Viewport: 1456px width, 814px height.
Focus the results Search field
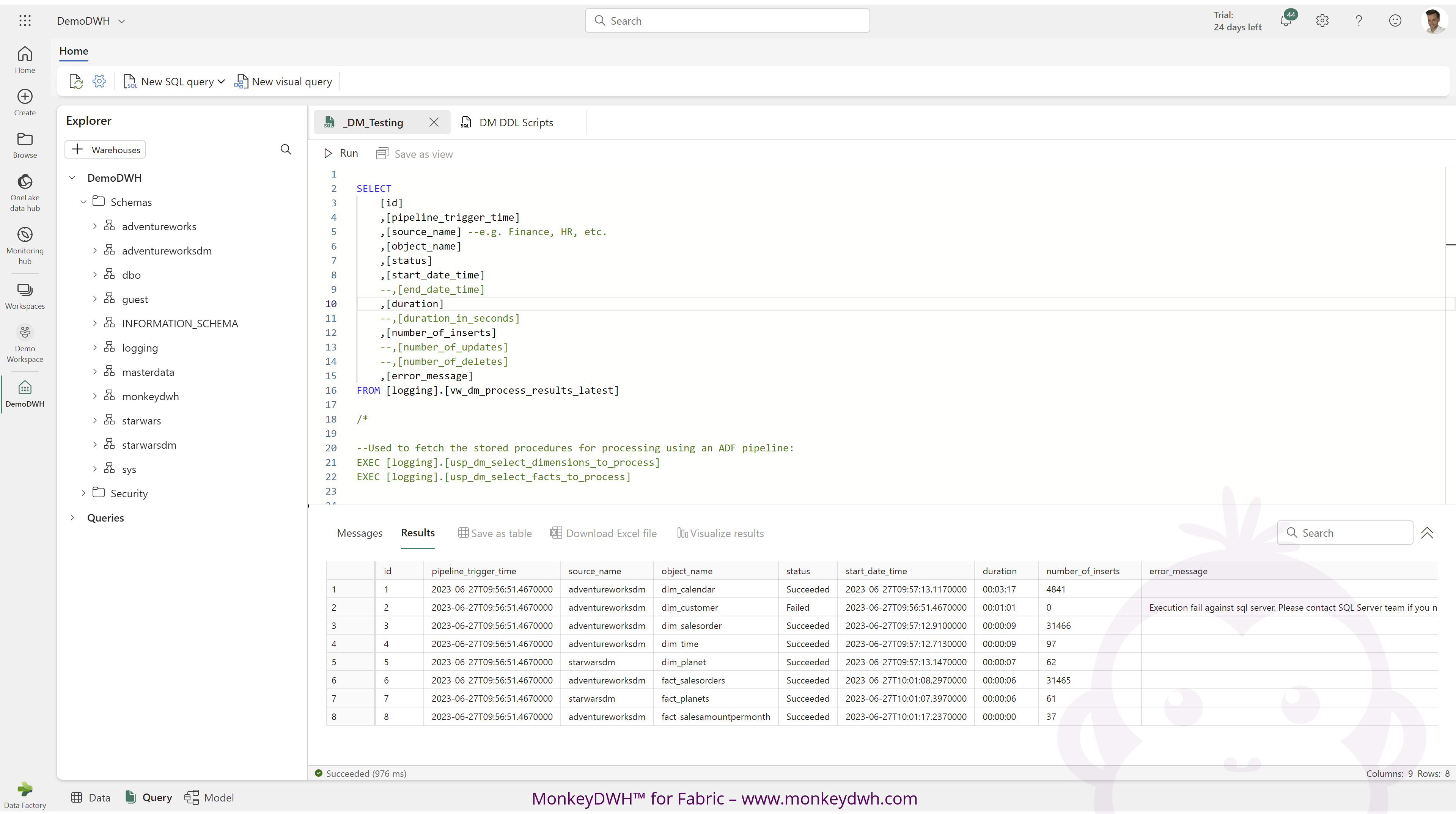[x=1344, y=533]
